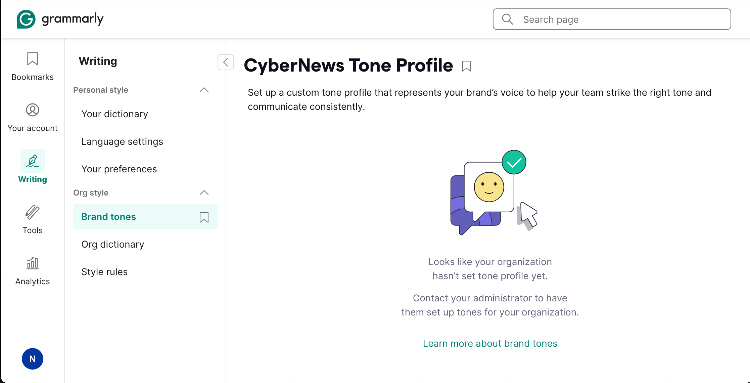
Task: Open the Analytics section
Action: tap(33, 270)
